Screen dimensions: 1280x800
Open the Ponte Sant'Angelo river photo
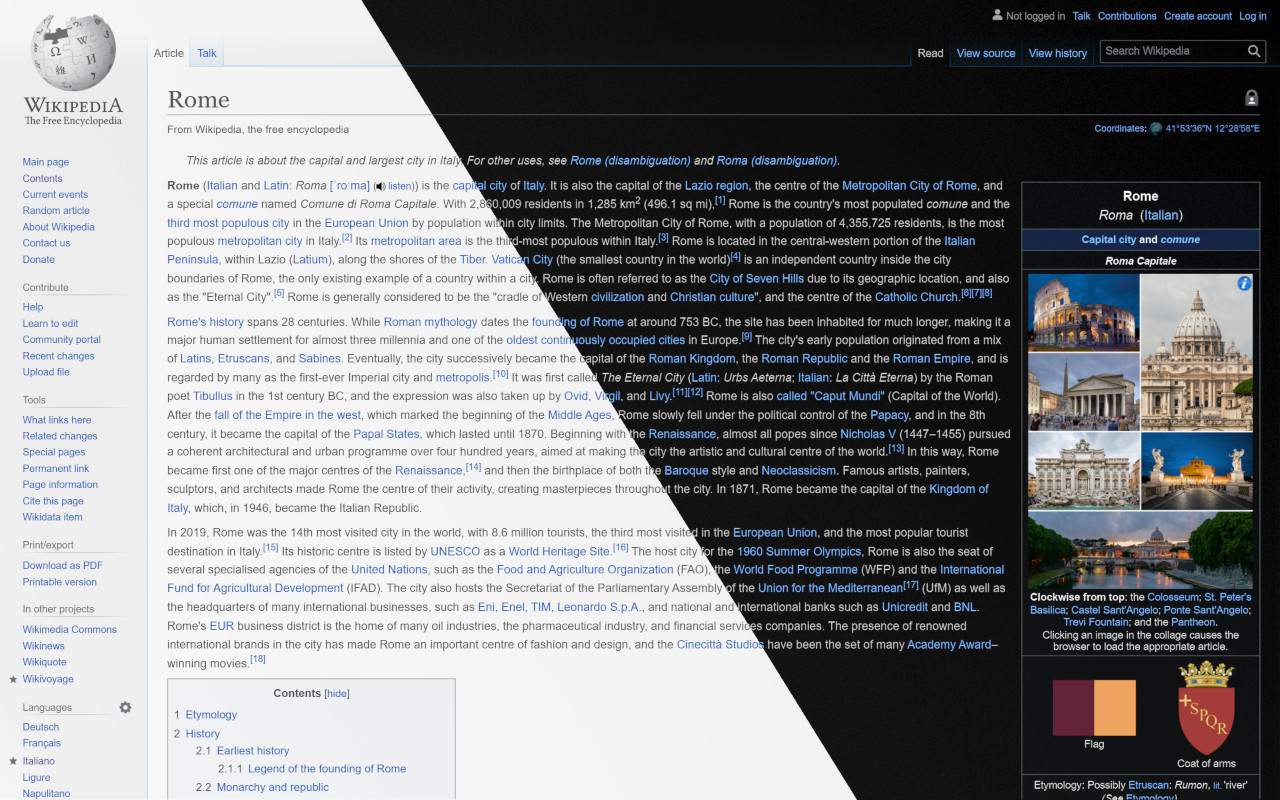tap(1140, 551)
